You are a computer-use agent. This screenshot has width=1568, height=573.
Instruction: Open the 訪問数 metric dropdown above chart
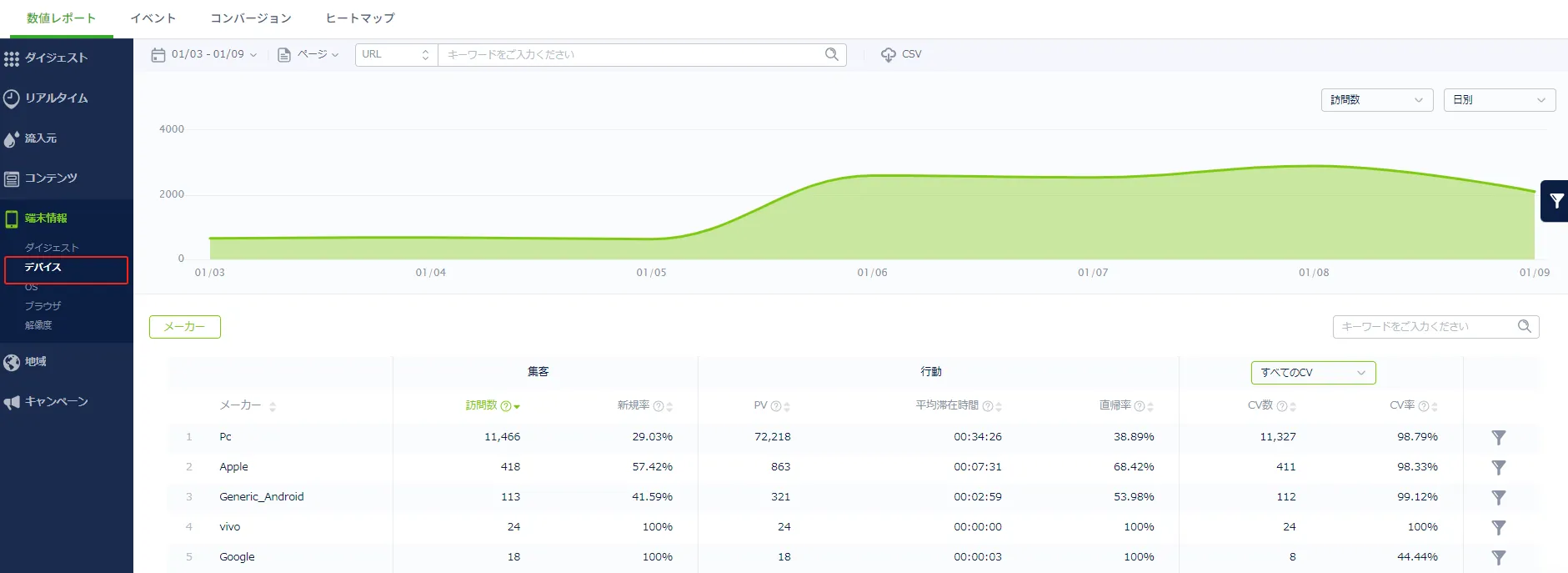1376,100
